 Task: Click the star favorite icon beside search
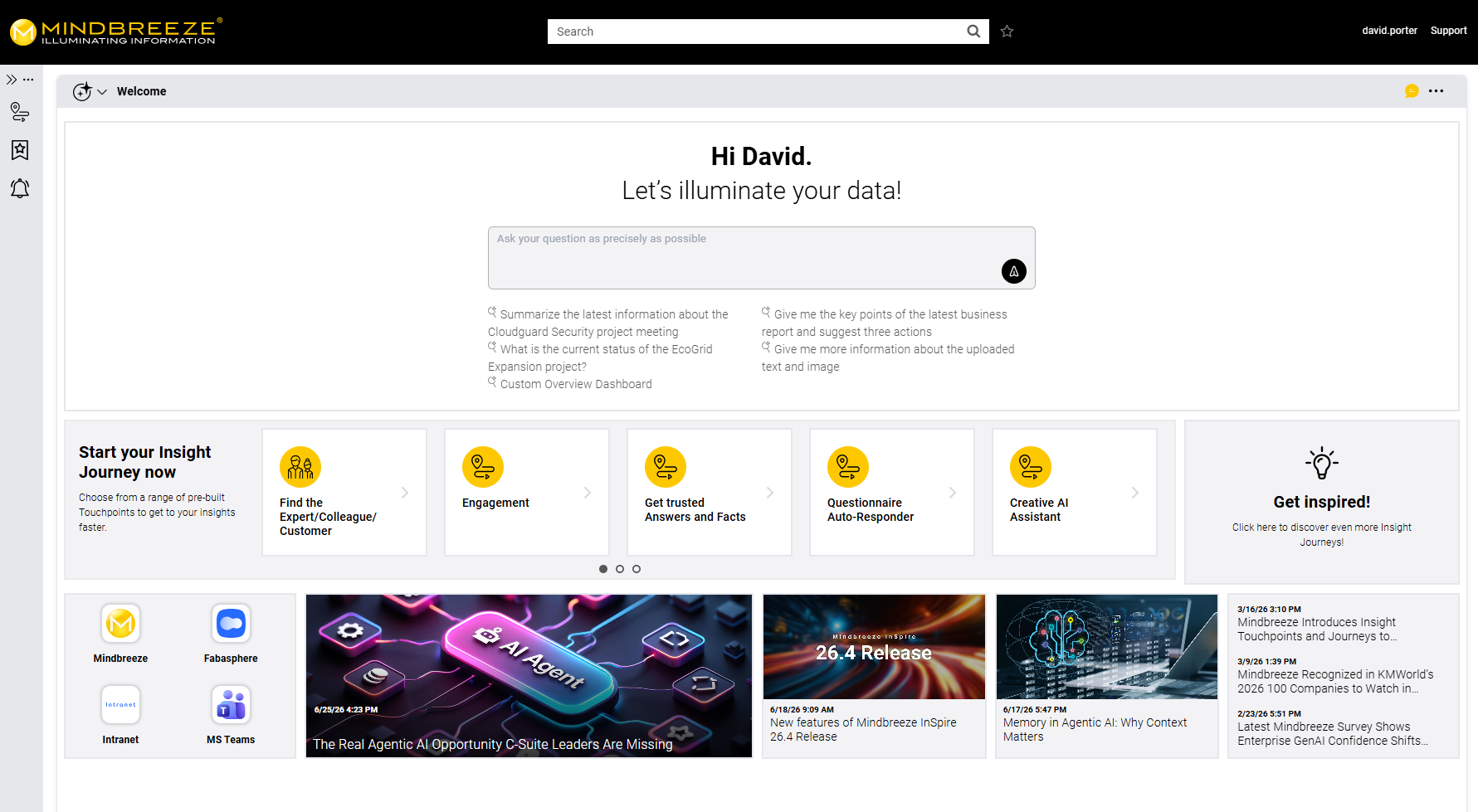(1007, 32)
